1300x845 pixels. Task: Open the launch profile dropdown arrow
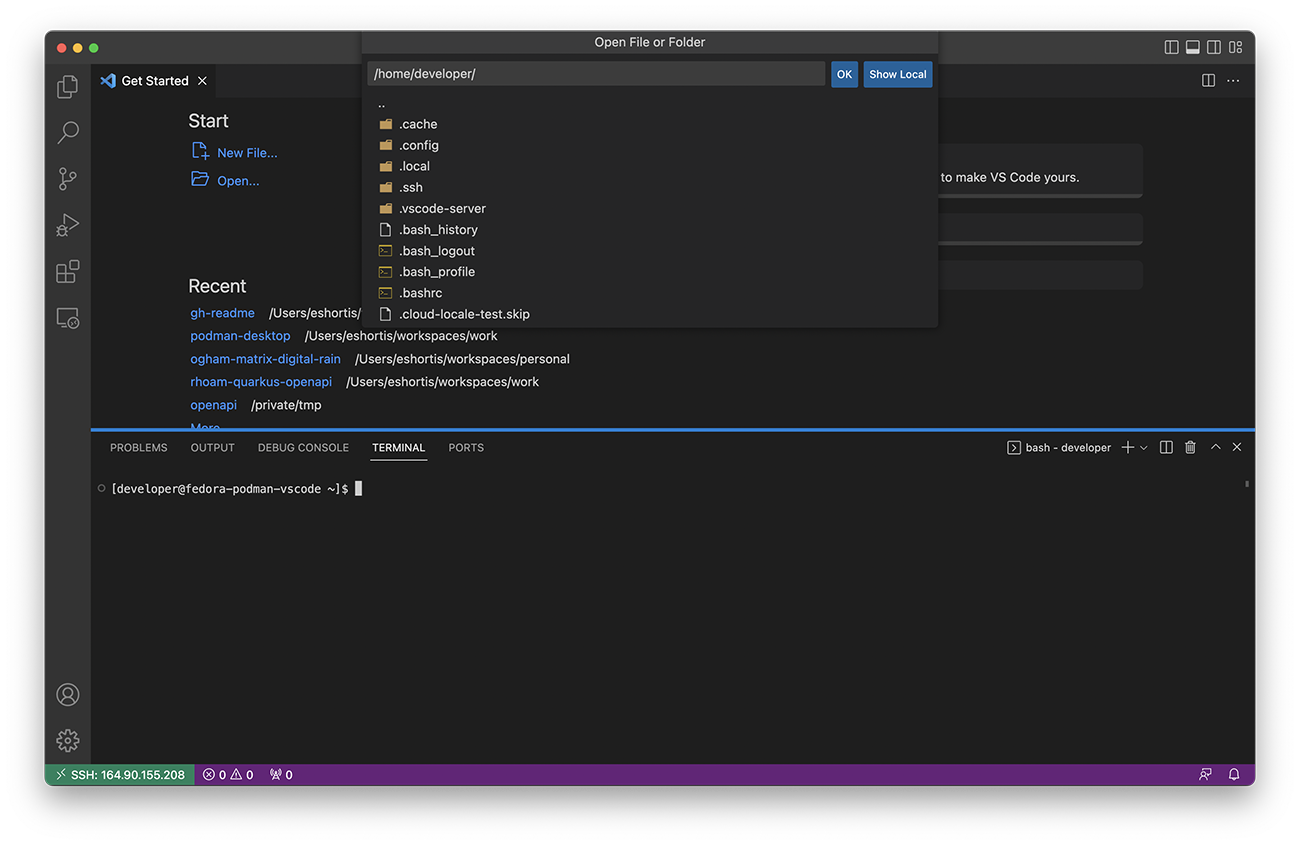click(1144, 448)
